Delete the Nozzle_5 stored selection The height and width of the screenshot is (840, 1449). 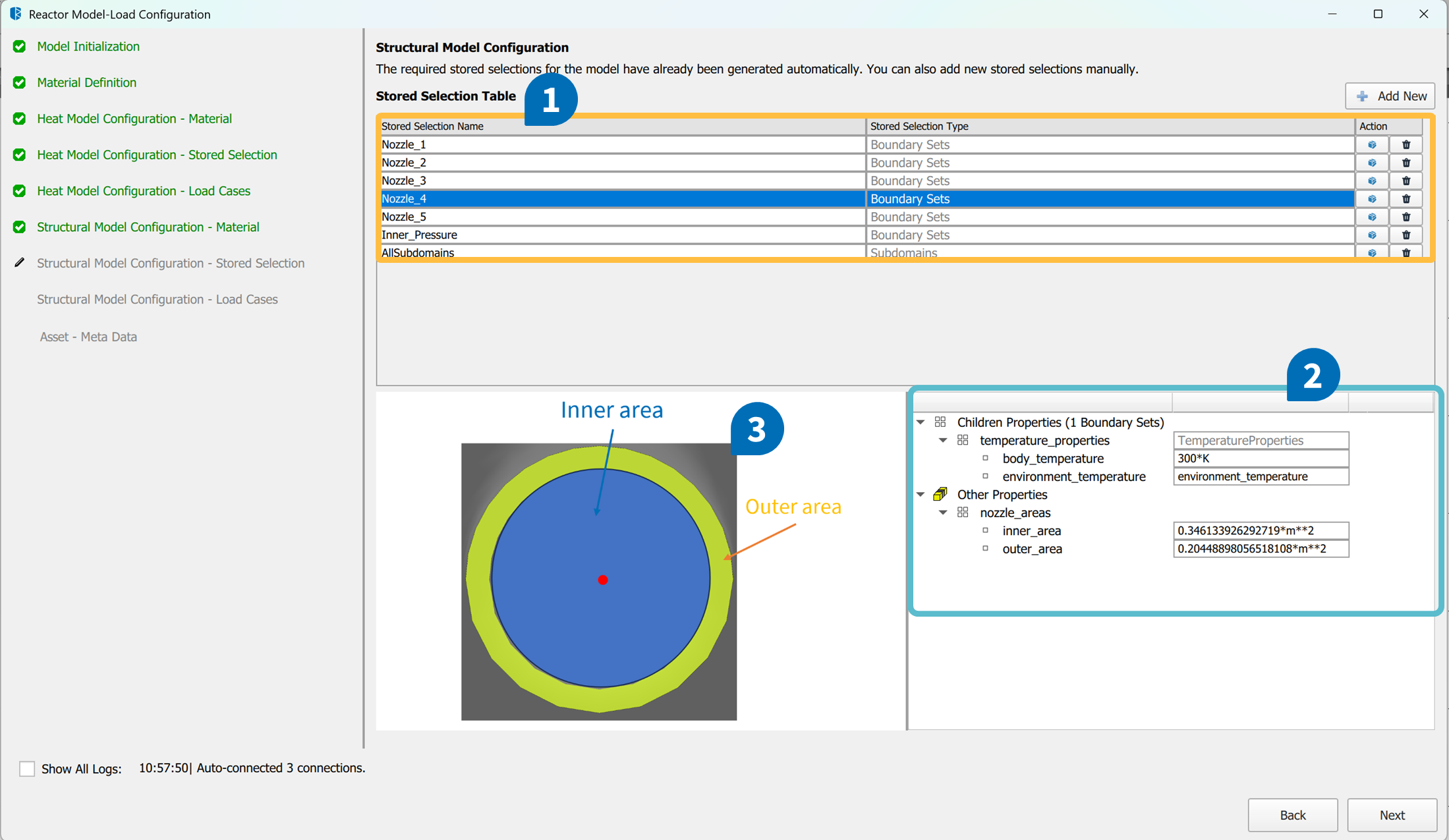pos(1406,217)
